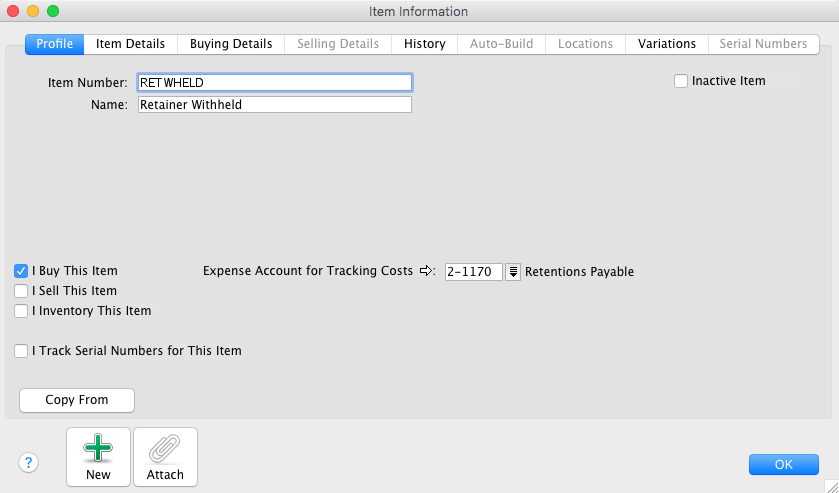Confirm with the OK button
This screenshot has height=493, width=839.
point(783,464)
